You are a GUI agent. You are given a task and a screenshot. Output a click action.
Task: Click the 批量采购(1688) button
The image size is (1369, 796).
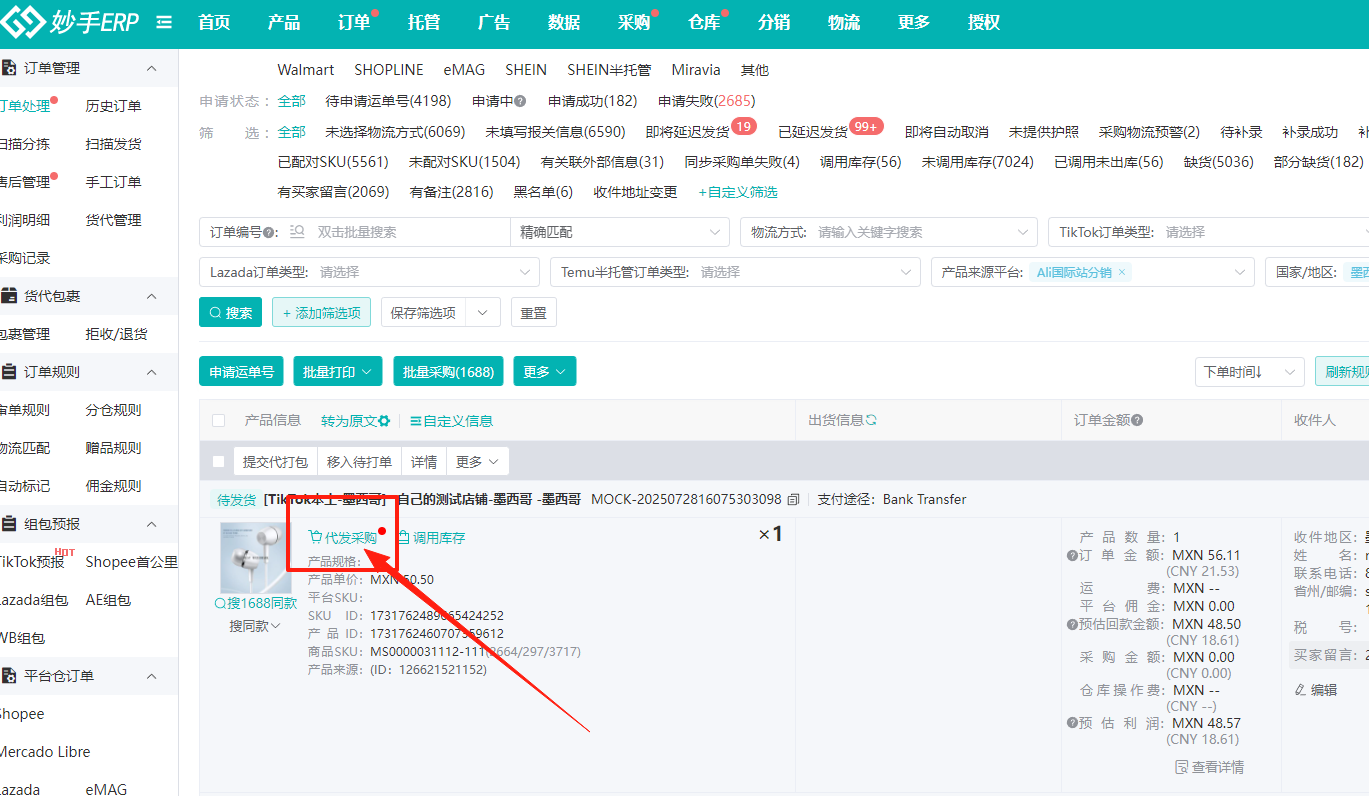(448, 371)
